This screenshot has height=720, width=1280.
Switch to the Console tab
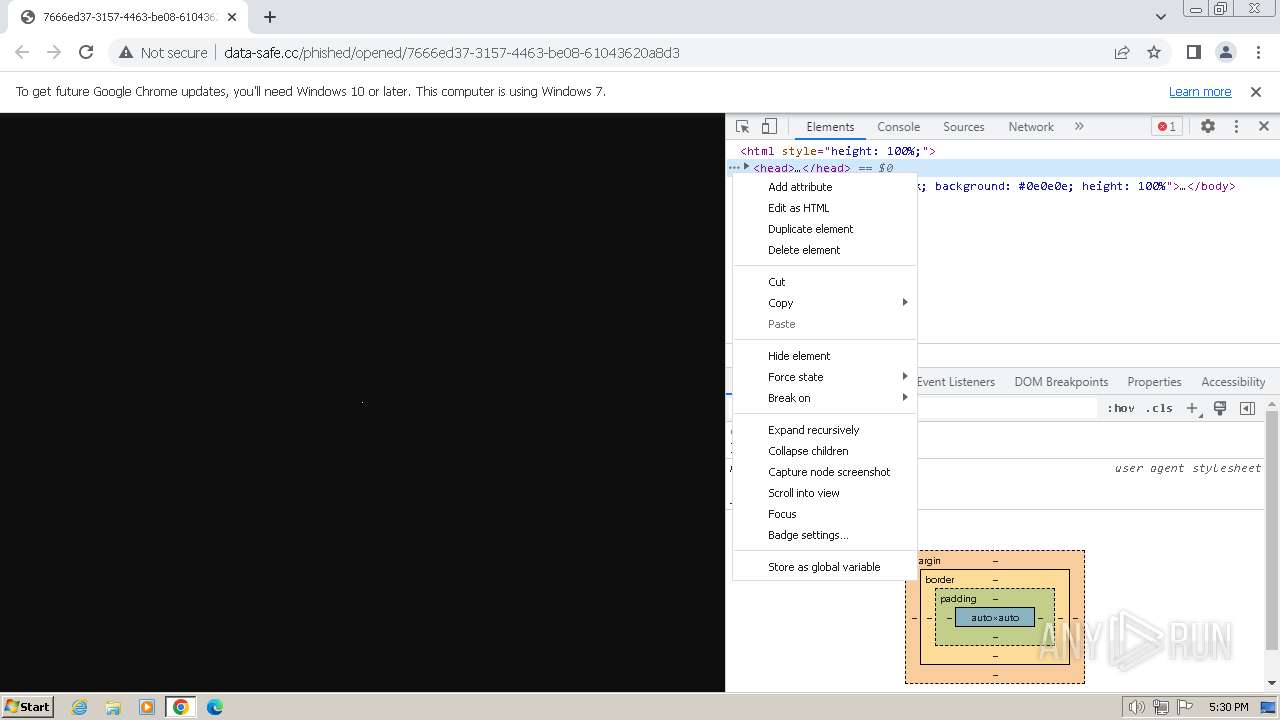click(x=898, y=127)
